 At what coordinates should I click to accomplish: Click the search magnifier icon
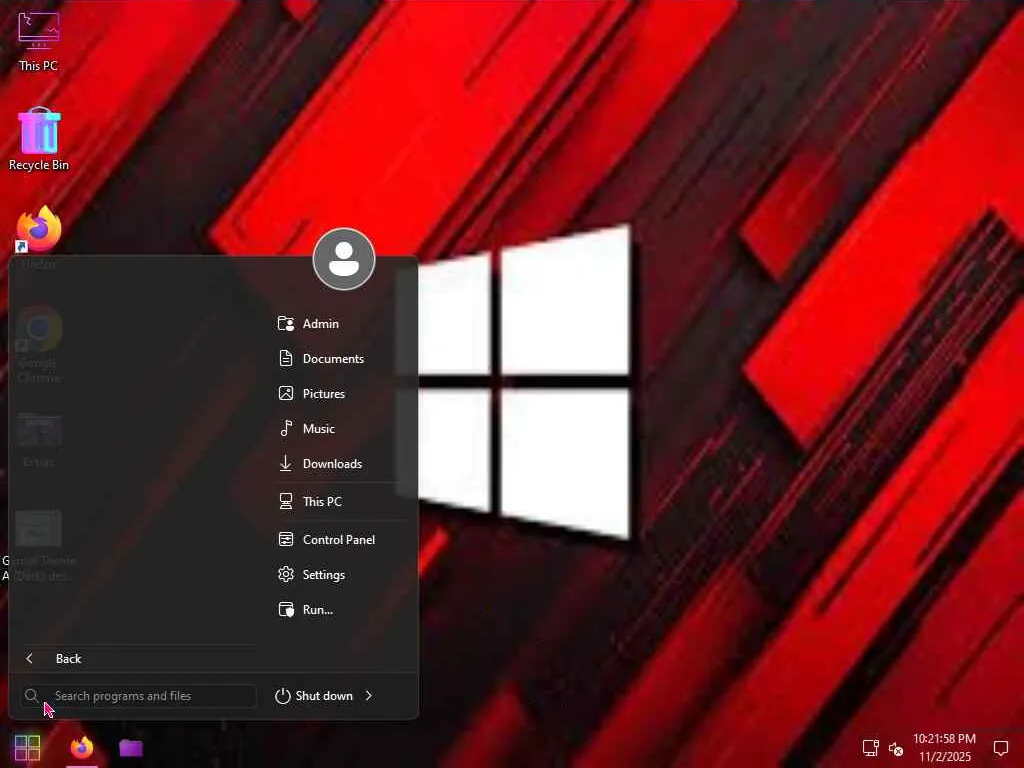(x=31, y=696)
